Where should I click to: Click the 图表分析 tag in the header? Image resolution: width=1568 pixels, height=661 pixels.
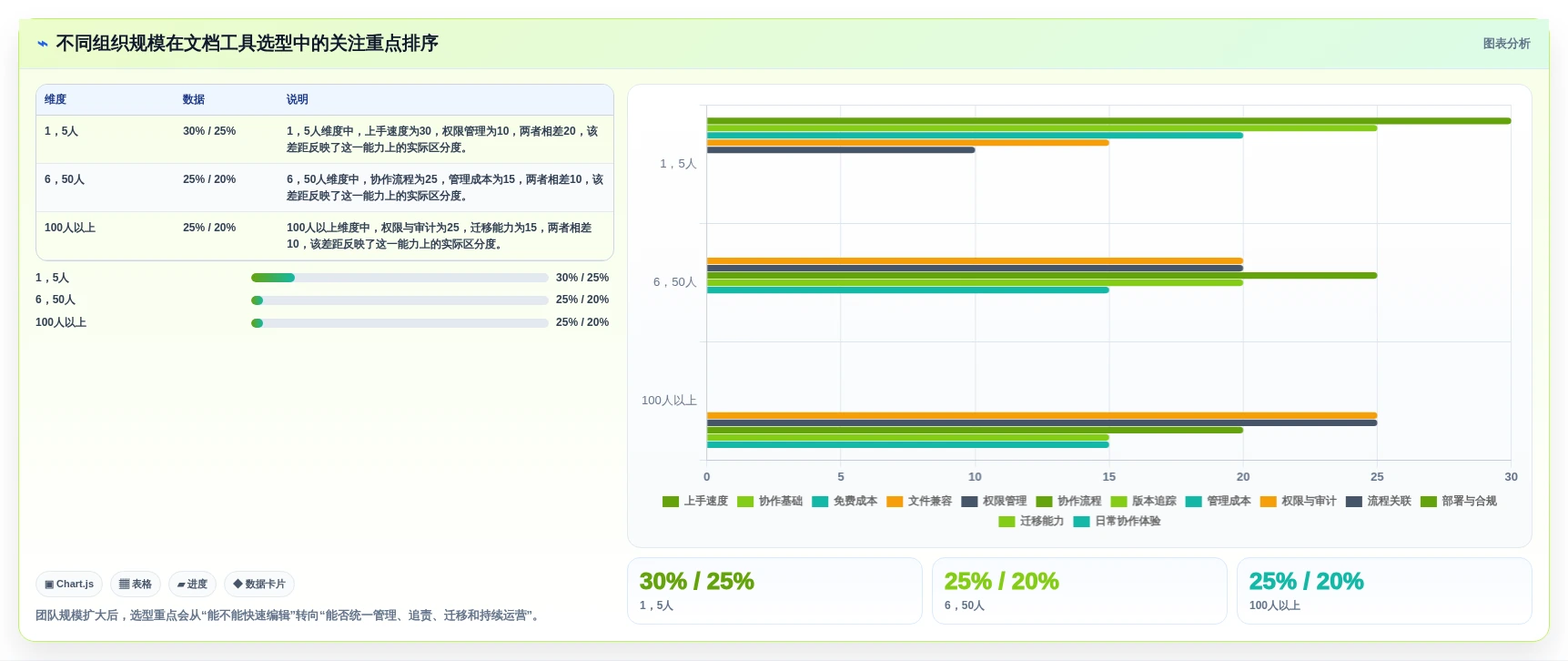[1506, 44]
